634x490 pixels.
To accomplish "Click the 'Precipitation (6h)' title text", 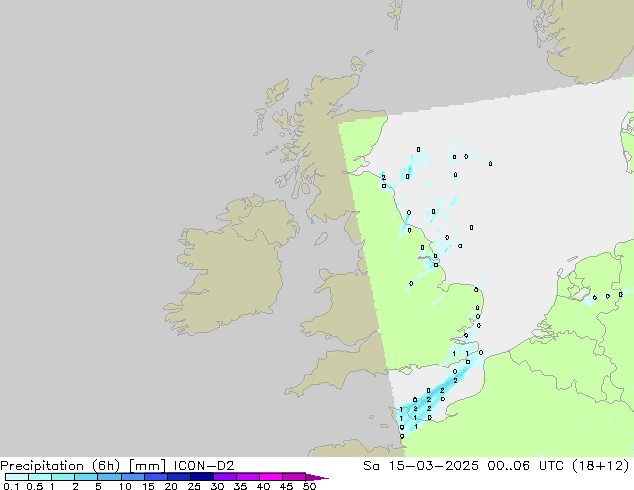I will click(x=60, y=466).
